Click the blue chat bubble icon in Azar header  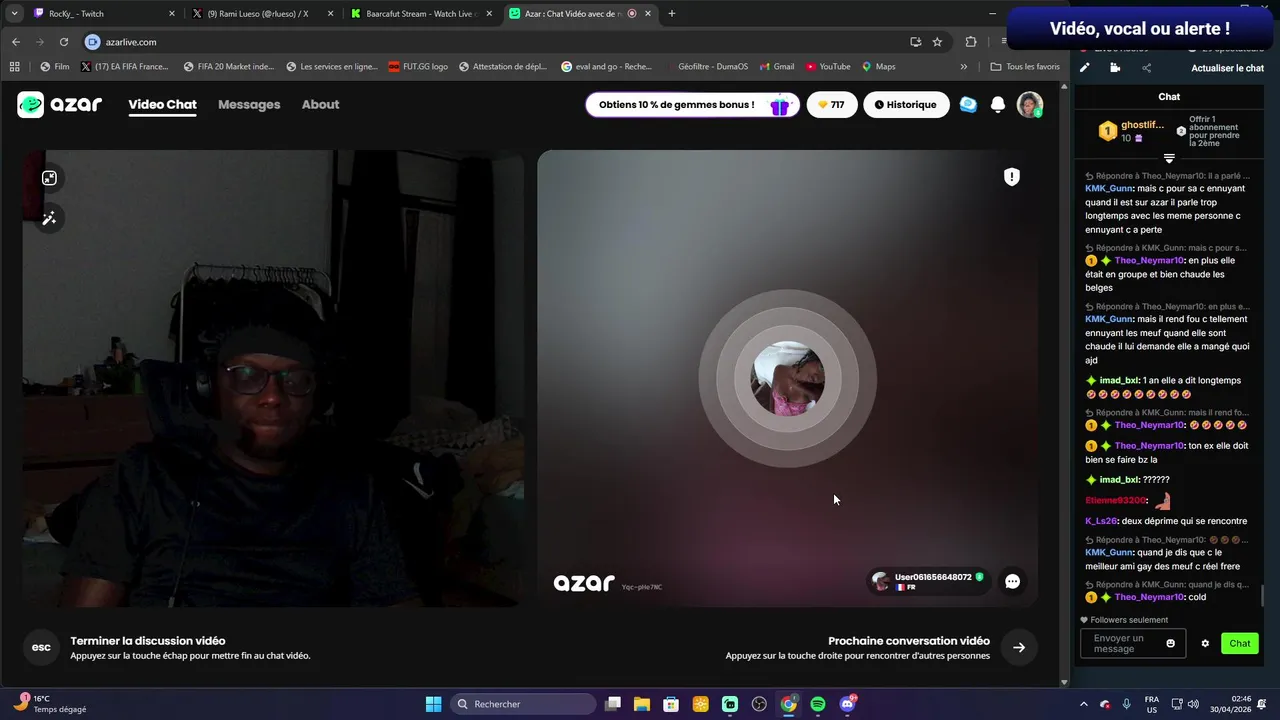pos(968,104)
